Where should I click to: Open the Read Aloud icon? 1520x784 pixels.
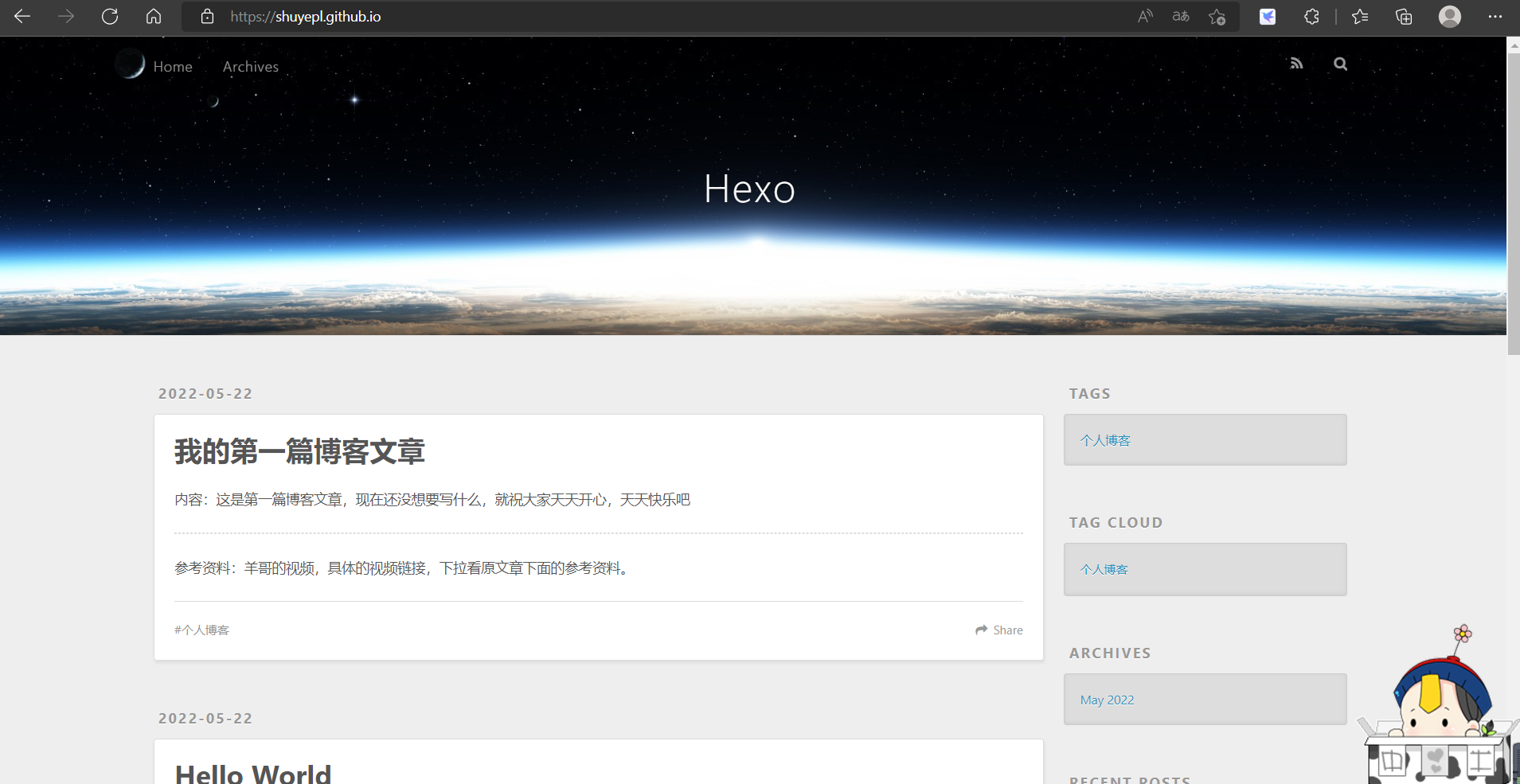[x=1145, y=17]
